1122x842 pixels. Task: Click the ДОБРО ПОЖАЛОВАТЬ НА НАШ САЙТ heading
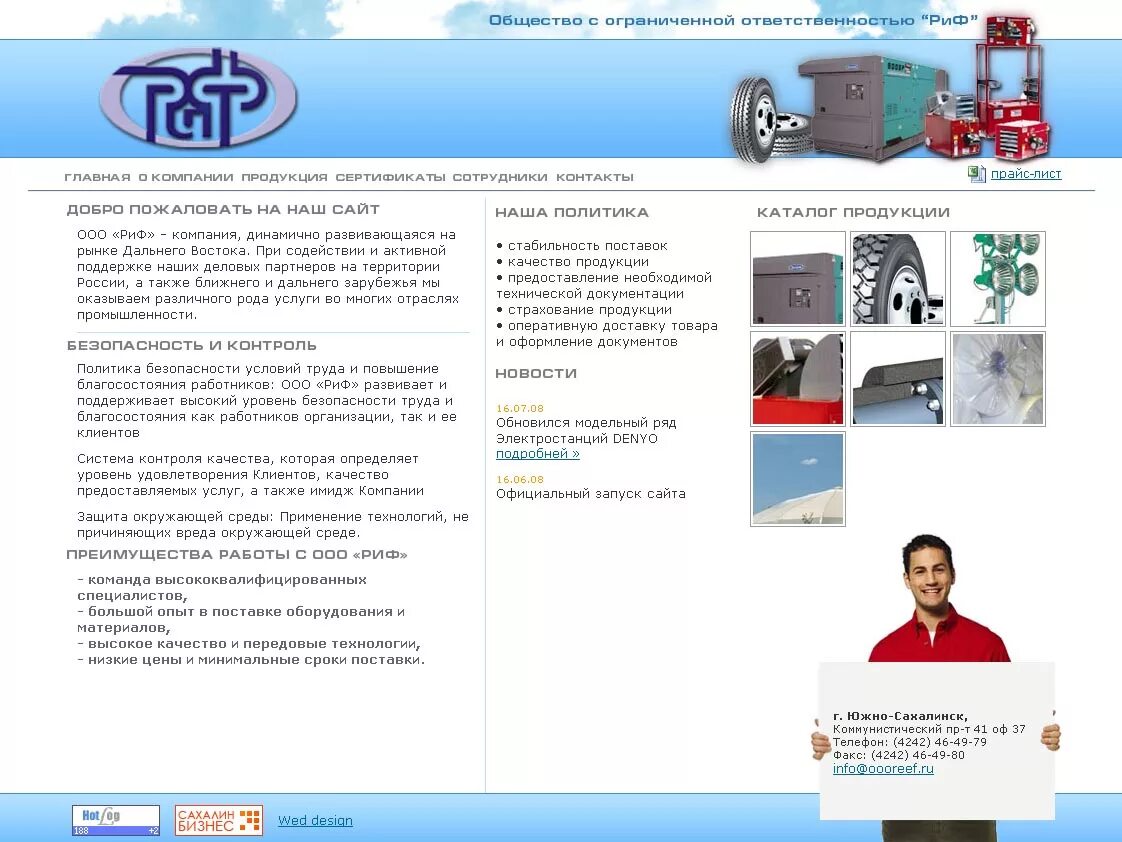coord(223,210)
